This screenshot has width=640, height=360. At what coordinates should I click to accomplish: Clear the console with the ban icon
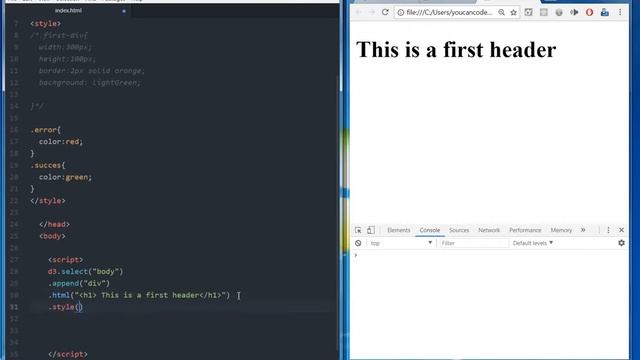358,243
